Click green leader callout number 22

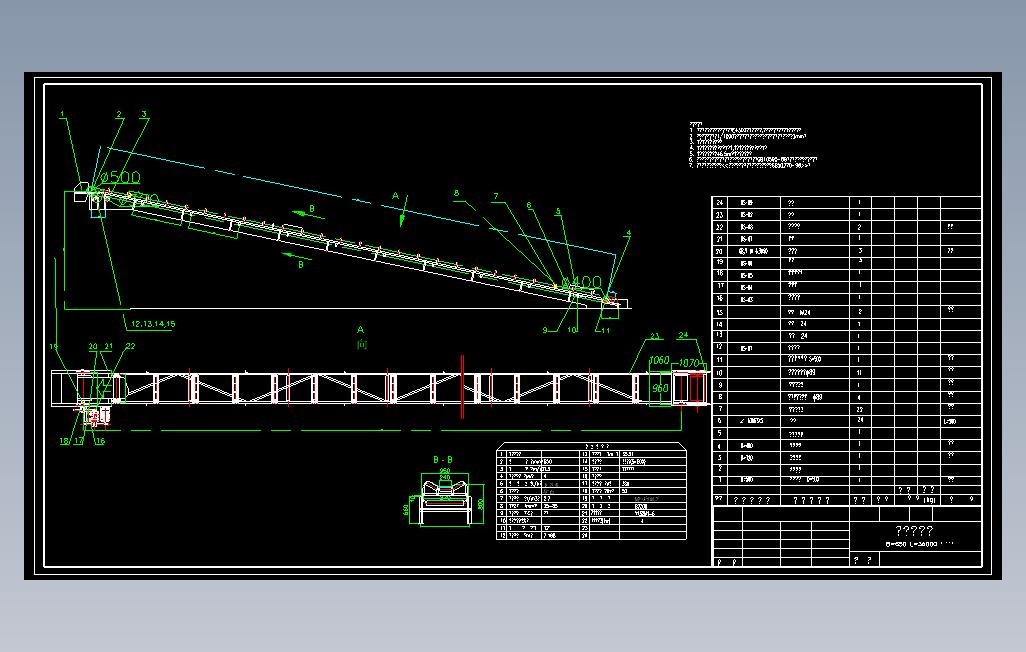130,346
